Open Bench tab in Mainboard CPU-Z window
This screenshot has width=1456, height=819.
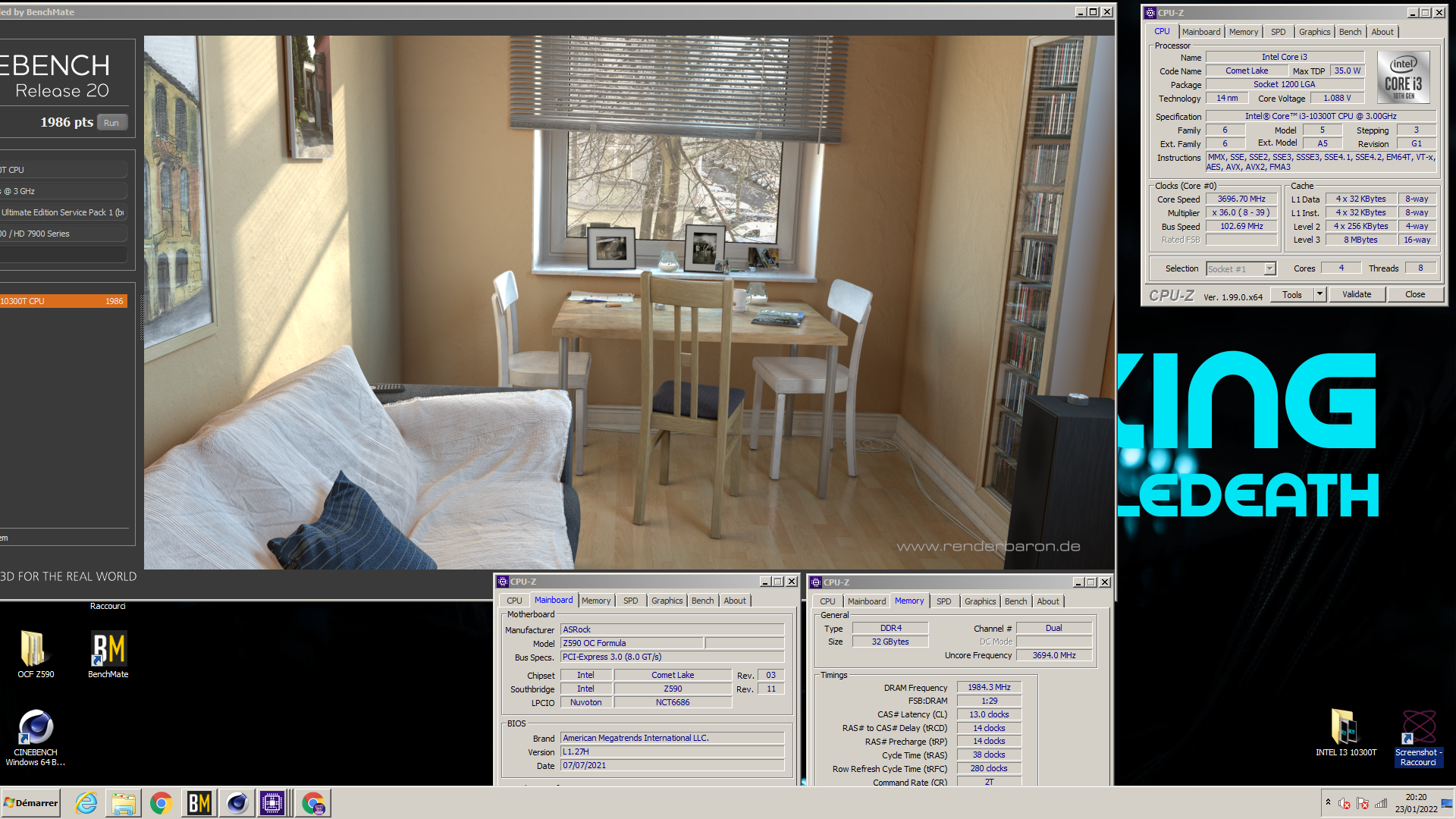[x=702, y=601]
